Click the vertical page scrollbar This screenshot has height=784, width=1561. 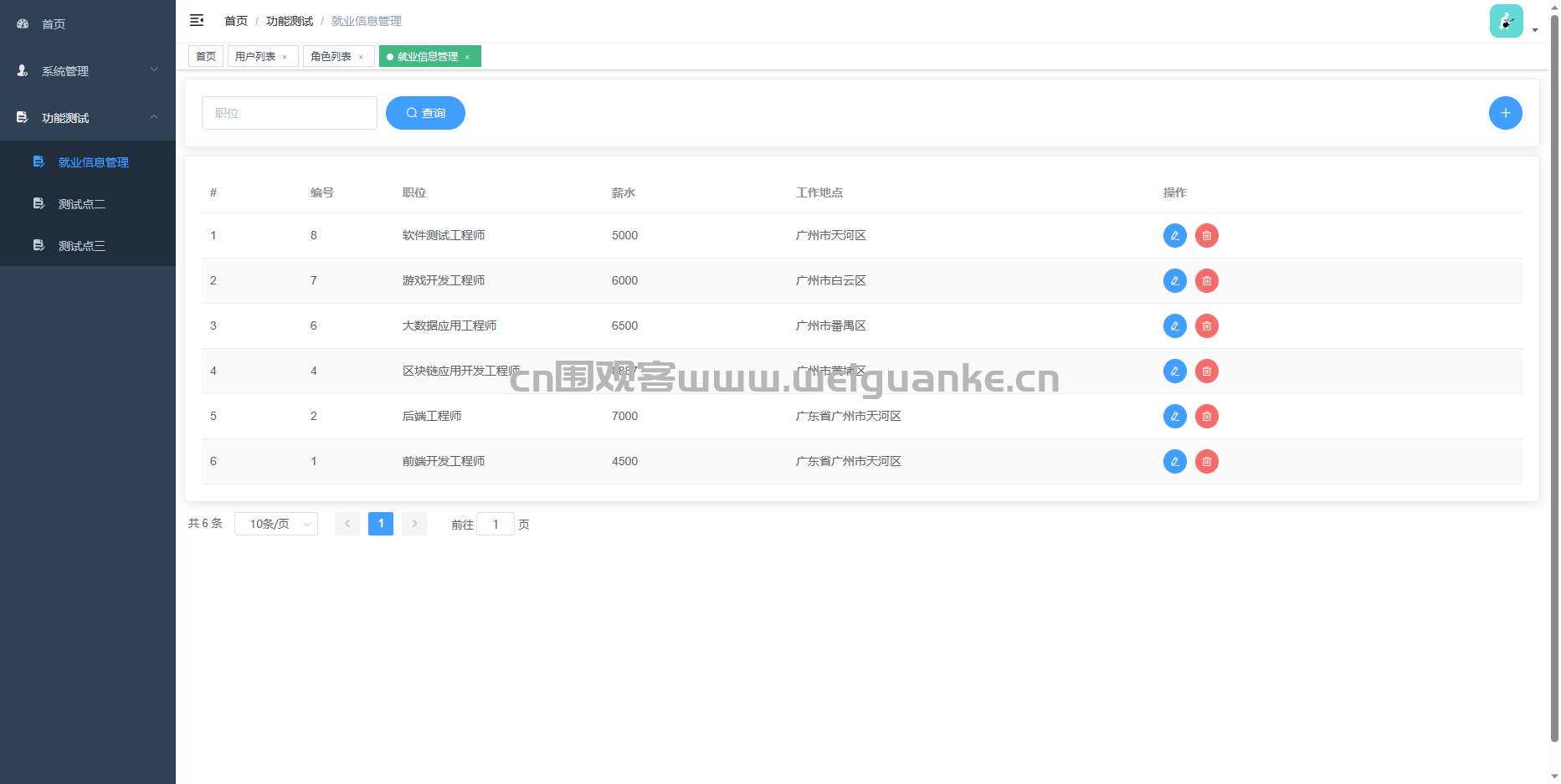(1554, 377)
